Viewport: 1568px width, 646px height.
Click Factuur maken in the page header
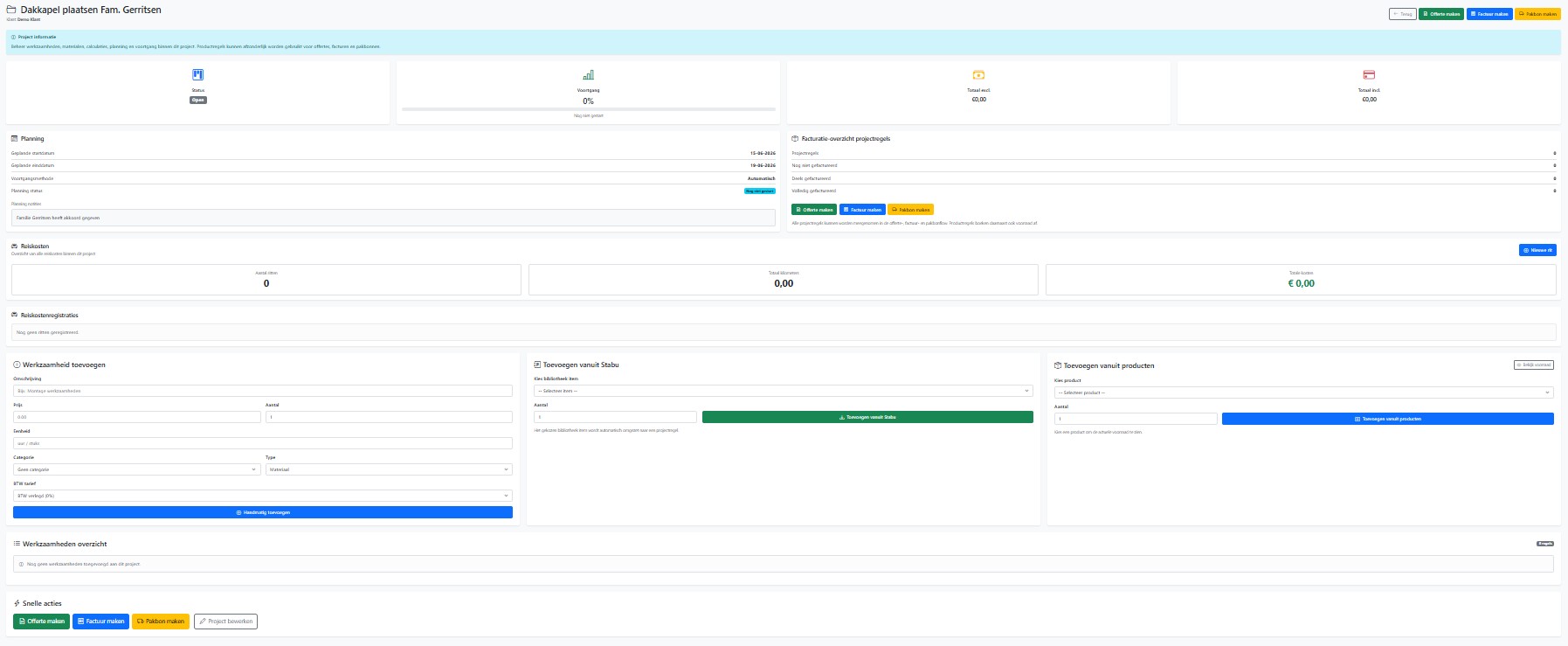point(1489,14)
